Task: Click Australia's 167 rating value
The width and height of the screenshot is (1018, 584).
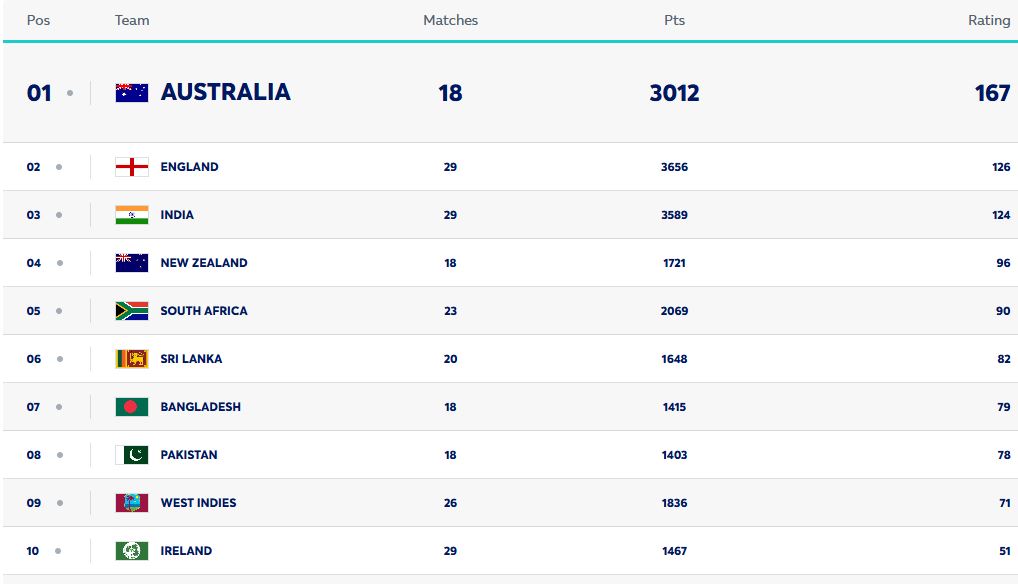Action: [992, 93]
